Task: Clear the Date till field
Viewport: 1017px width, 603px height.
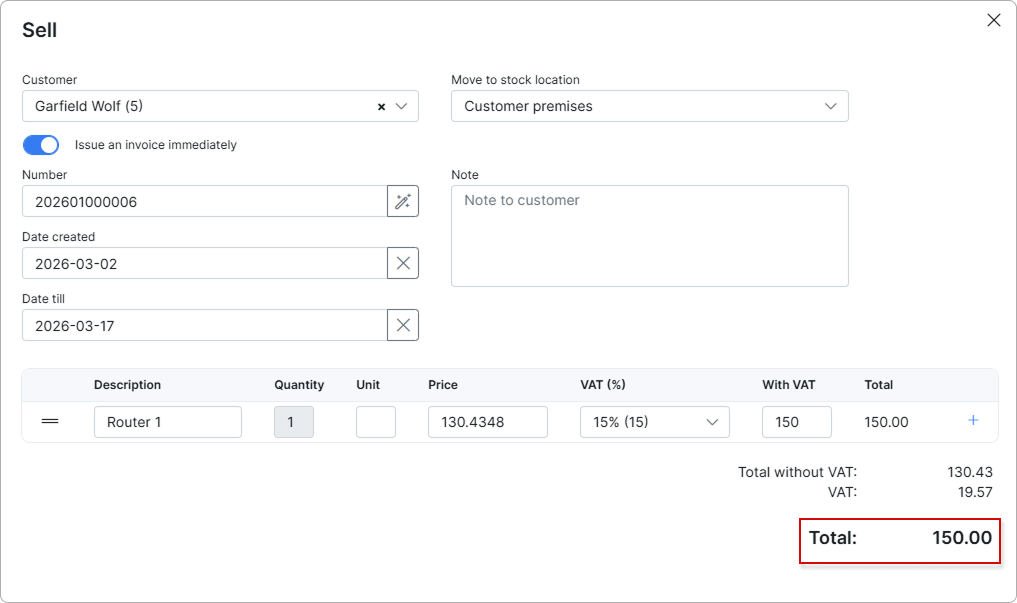Action: coord(403,325)
